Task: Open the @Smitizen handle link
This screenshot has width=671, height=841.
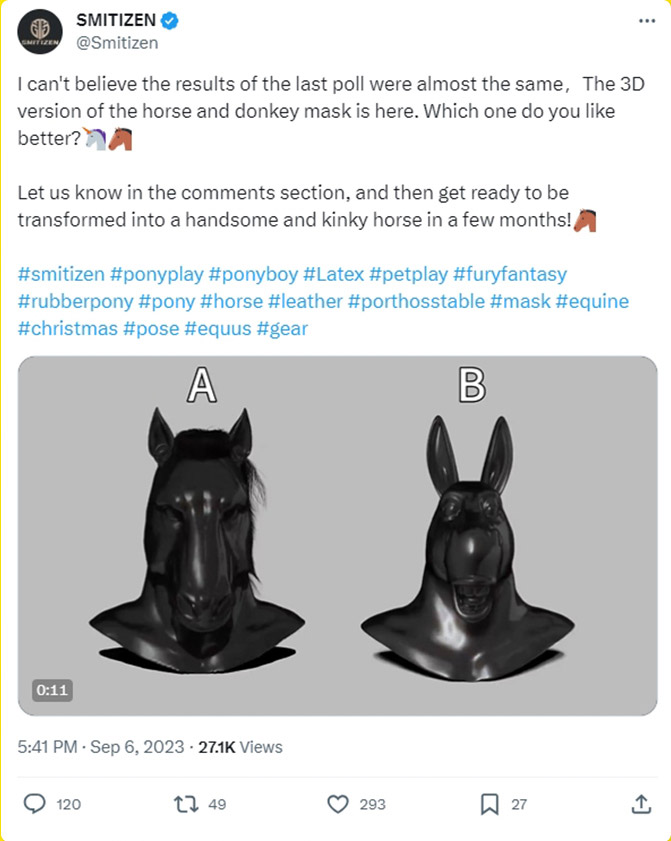Action: 117,43
